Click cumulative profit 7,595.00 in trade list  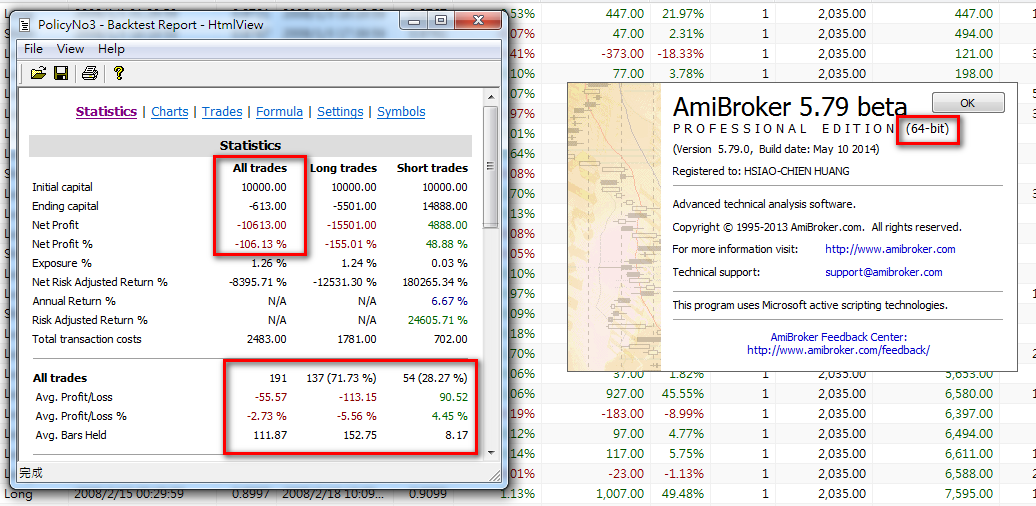tap(967, 495)
